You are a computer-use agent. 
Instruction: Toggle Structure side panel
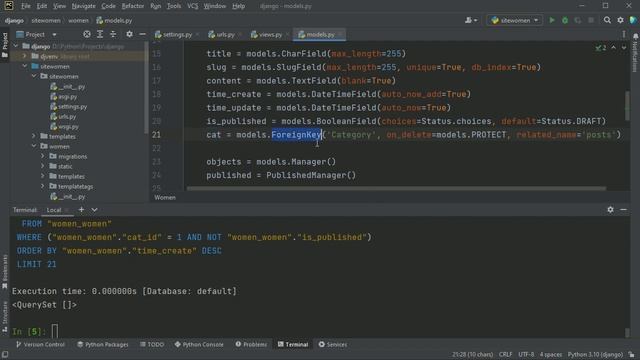point(4,318)
